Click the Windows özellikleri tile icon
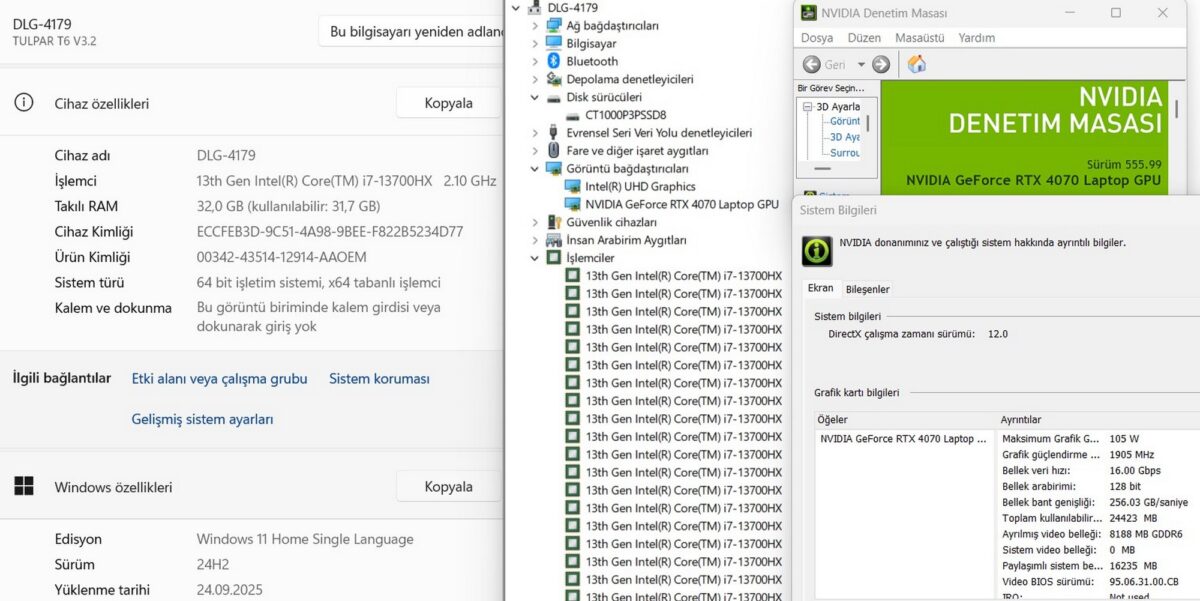1200x601 pixels. pos(24,486)
